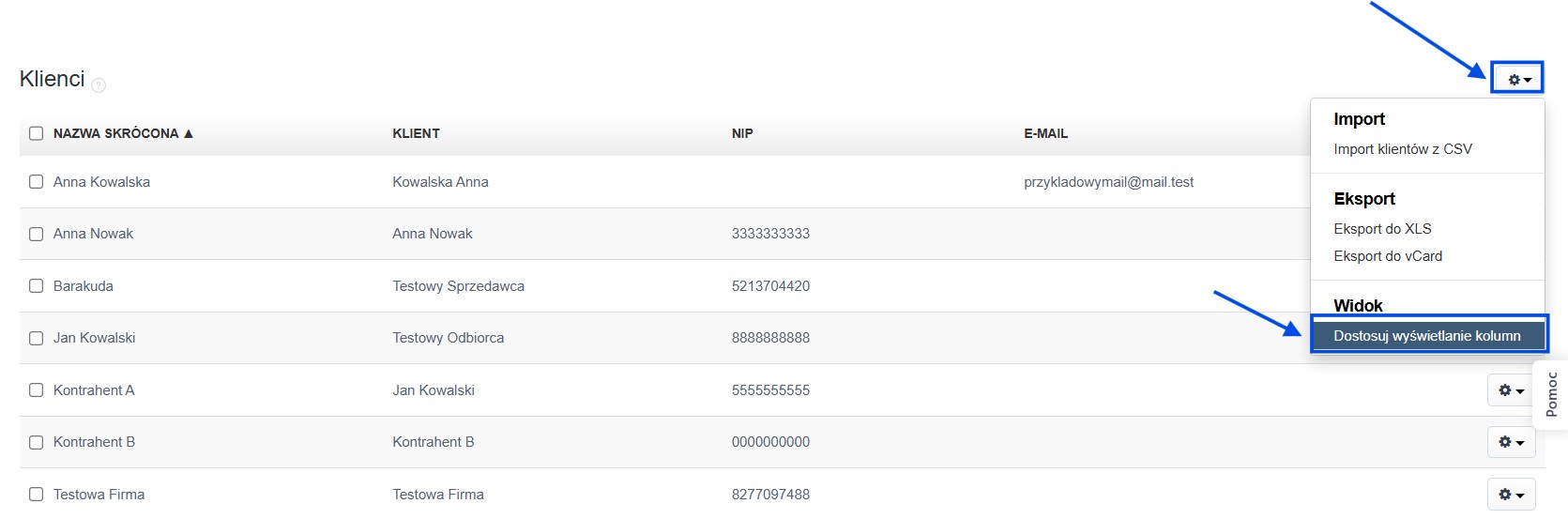Screen dimensions: 1568x519
Task: Click NIP value 5555555555
Action: (770, 390)
